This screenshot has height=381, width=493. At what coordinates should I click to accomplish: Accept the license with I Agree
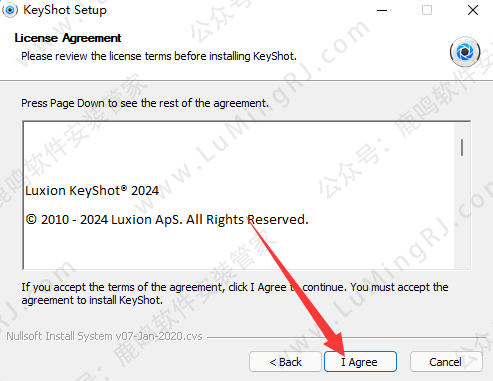tap(360, 362)
